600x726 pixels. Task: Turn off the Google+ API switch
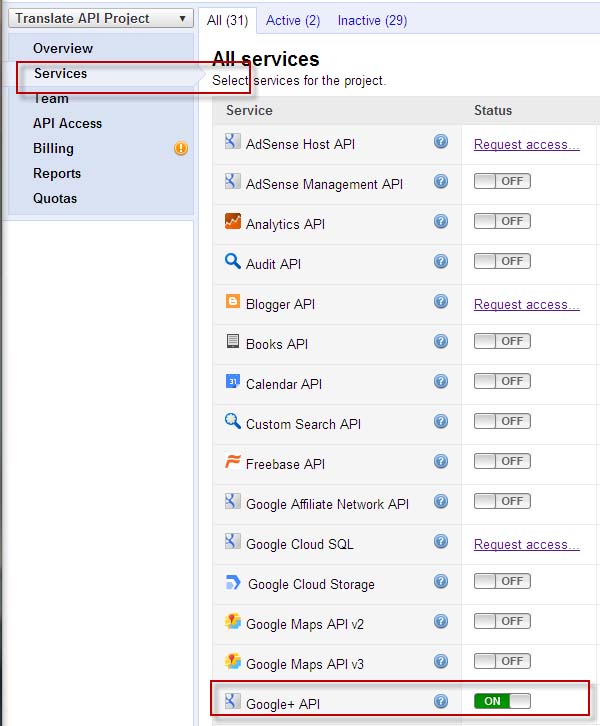pyautogui.click(x=502, y=701)
